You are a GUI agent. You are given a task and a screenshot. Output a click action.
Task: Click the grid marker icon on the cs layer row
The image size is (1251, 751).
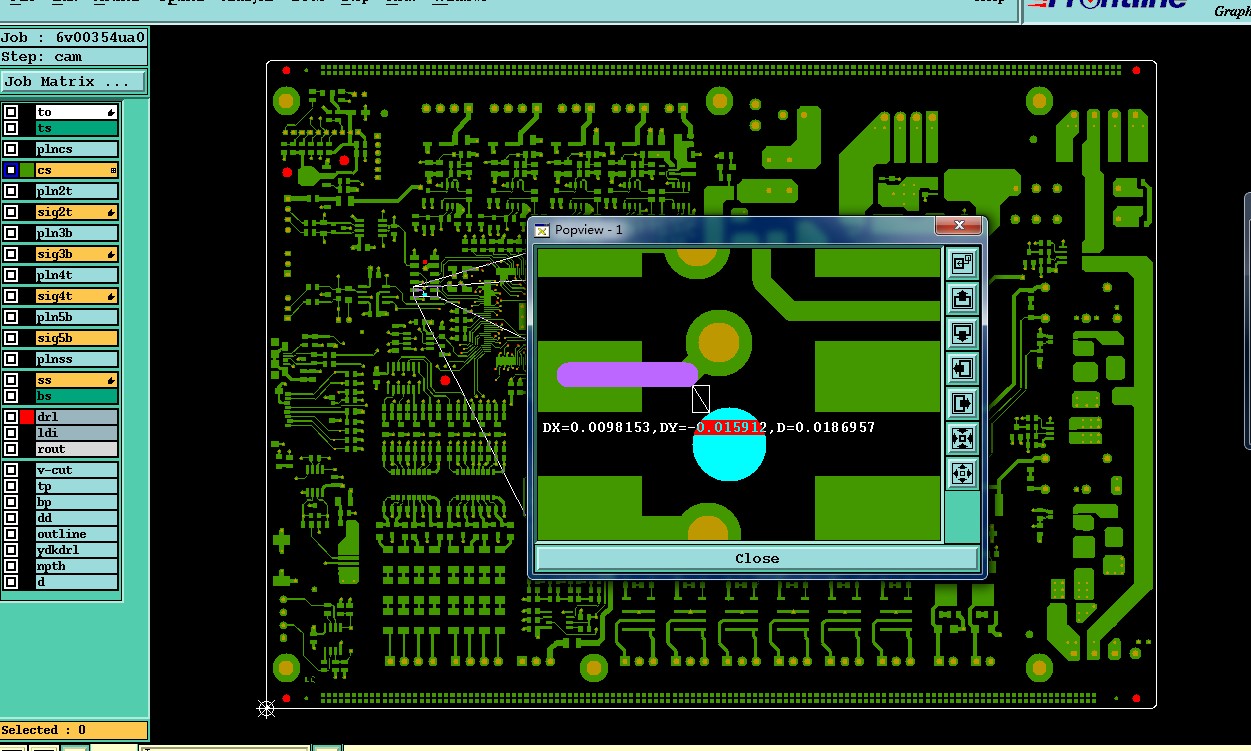coord(113,171)
